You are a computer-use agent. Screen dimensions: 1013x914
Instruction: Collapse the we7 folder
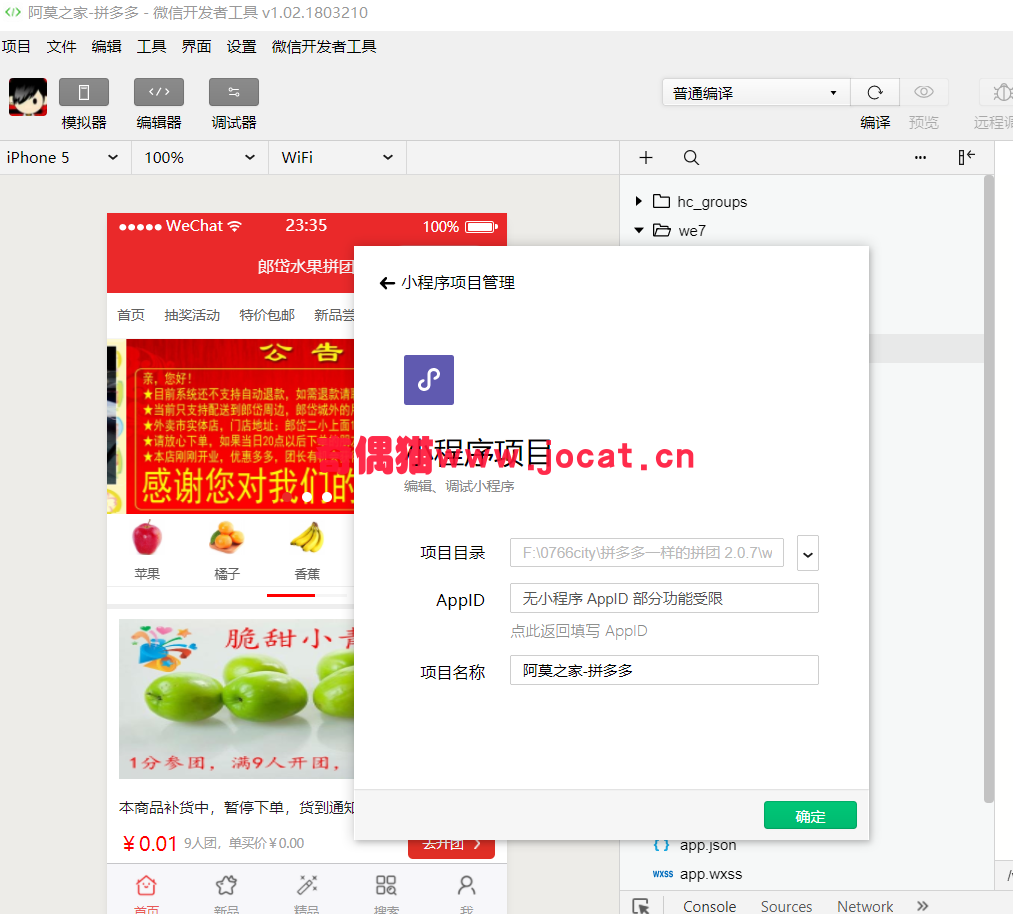click(x=639, y=230)
